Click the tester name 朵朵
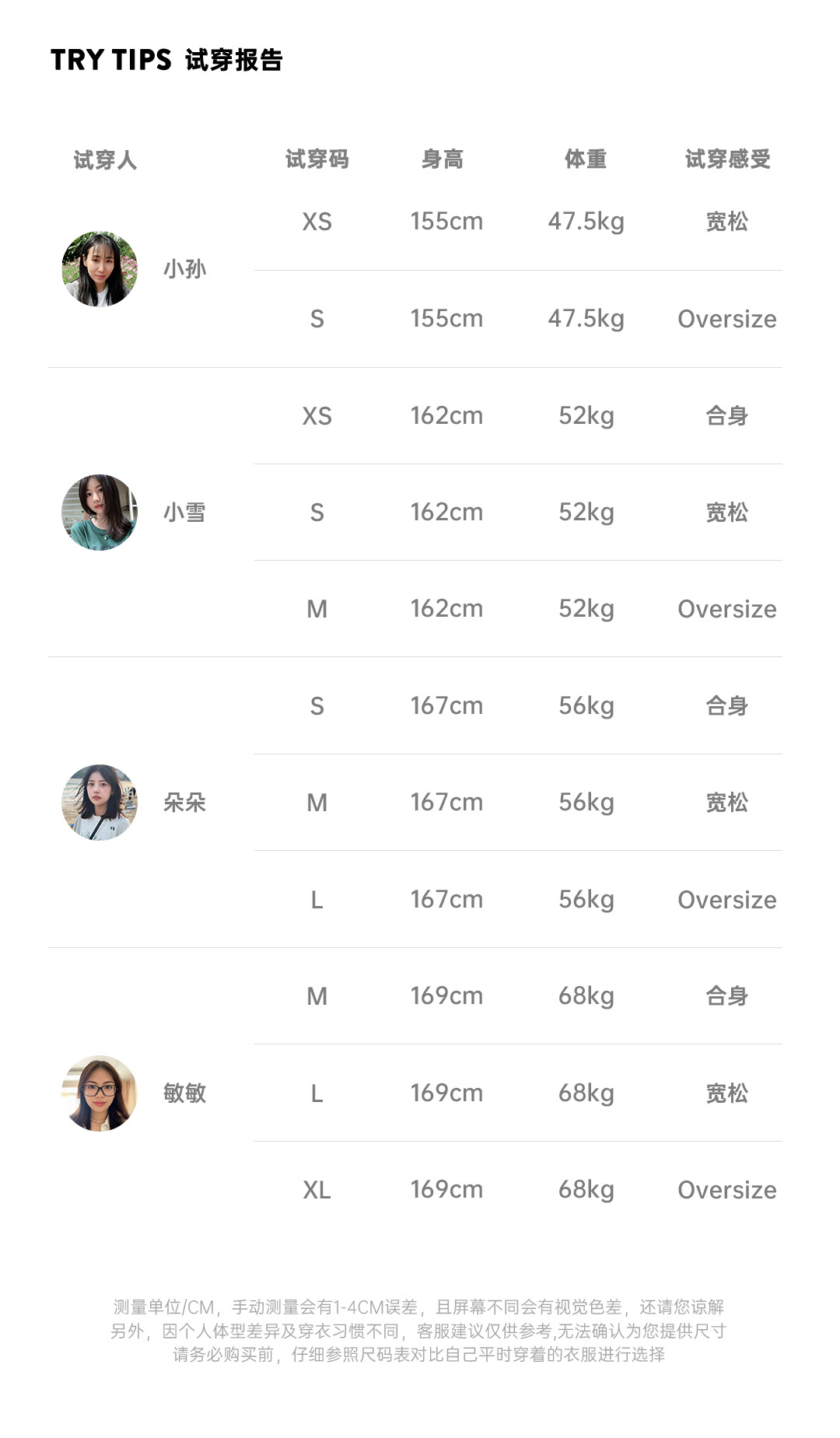840x1438 pixels. tap(184, 803)
